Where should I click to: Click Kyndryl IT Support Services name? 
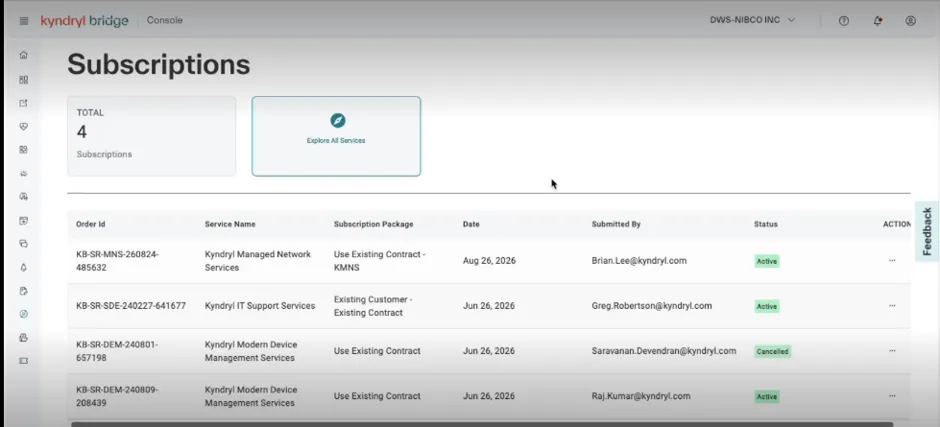[x=260, y=306]
